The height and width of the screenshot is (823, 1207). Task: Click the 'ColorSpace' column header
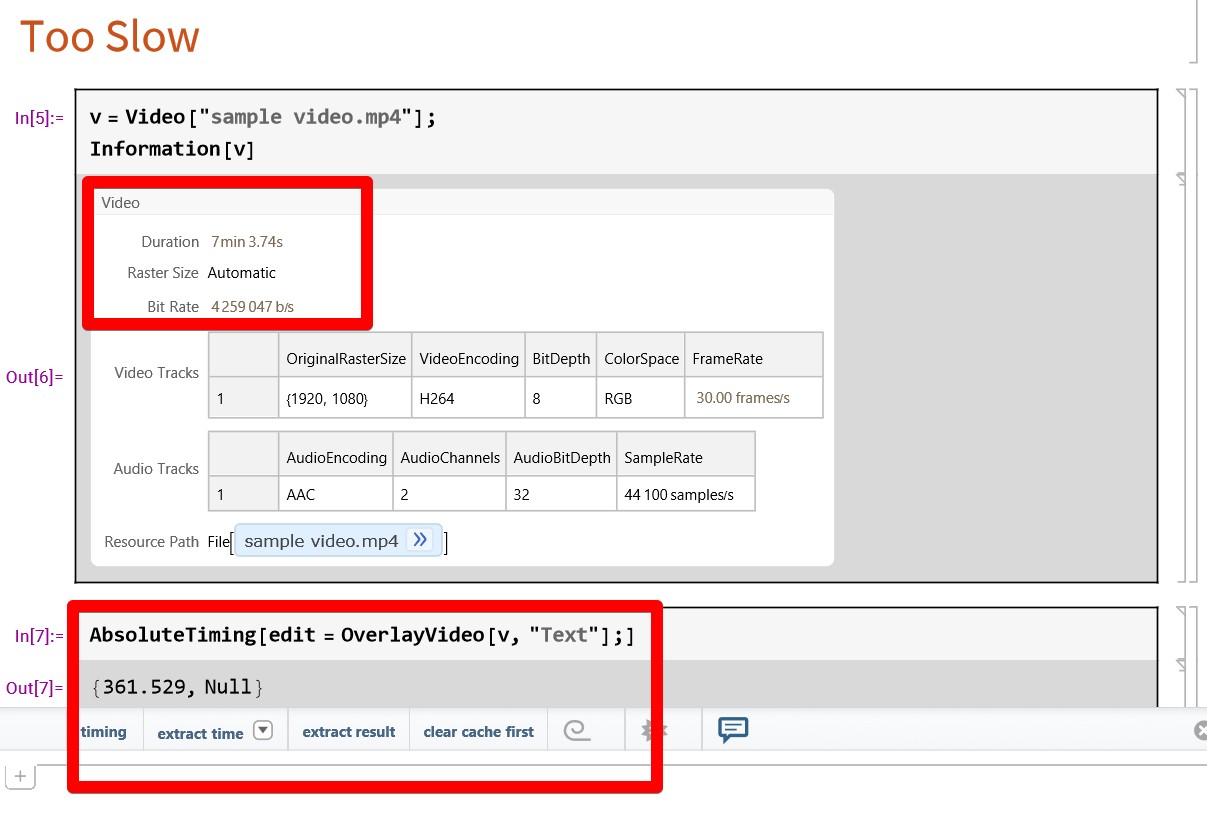[x=641, y=358]
